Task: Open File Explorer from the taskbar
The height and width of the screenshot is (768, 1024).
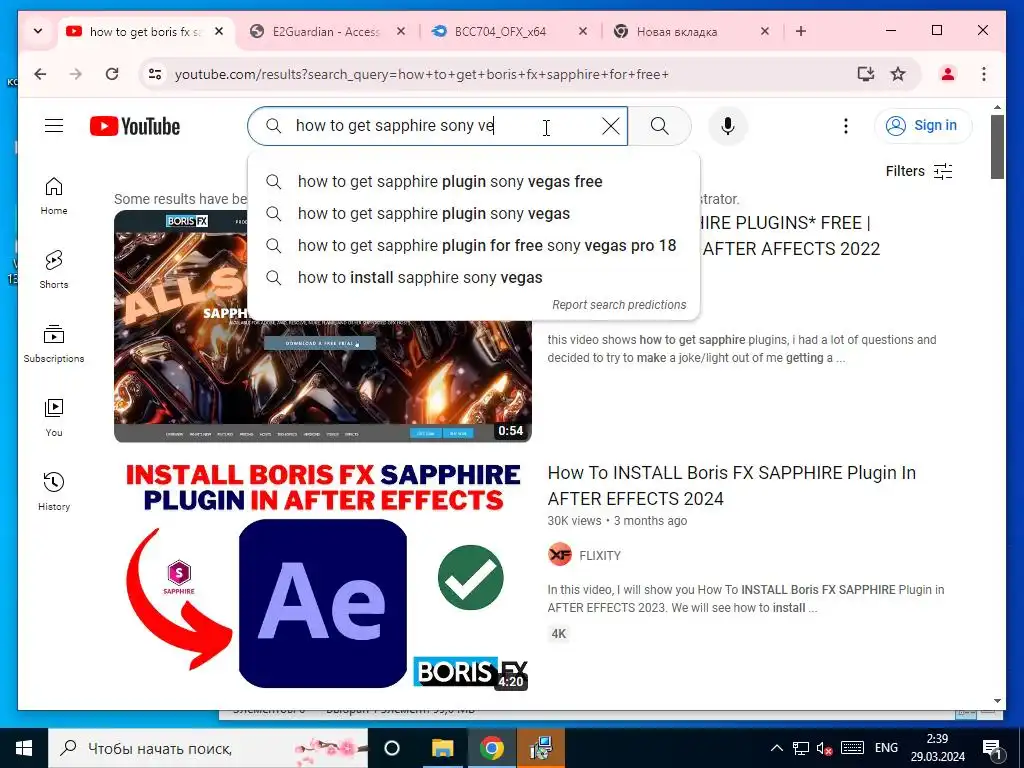Action: click(442, 748)
